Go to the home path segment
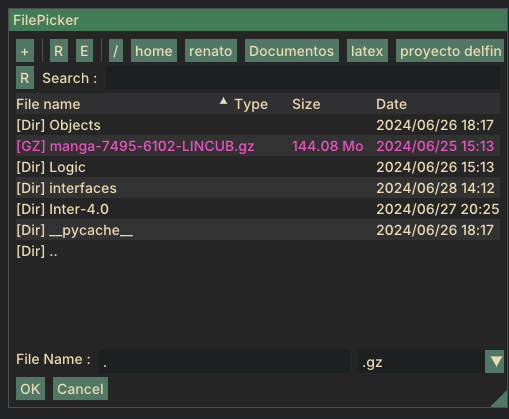Viewport: 509px width, 419px height. [154, 51]
